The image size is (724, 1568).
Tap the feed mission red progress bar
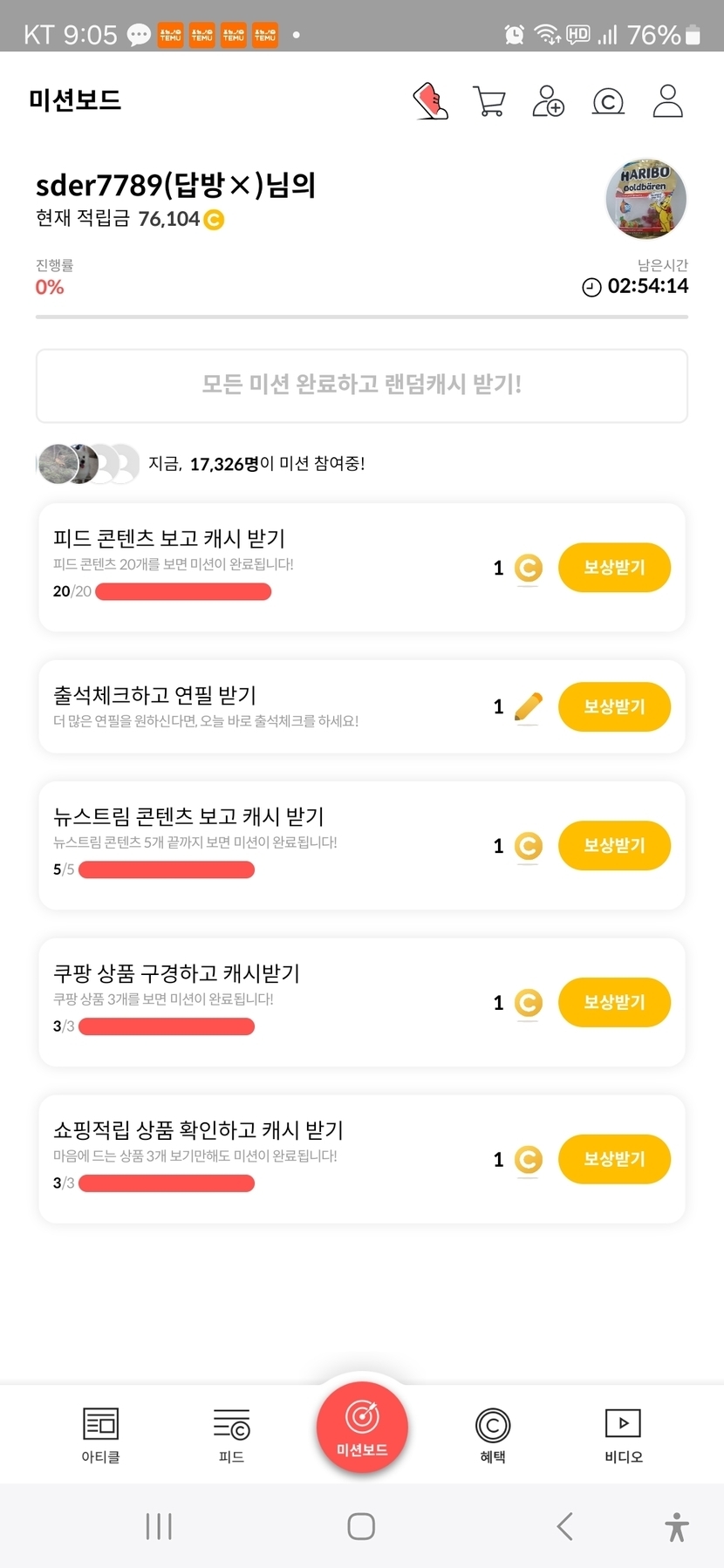[x=183, y=592]
